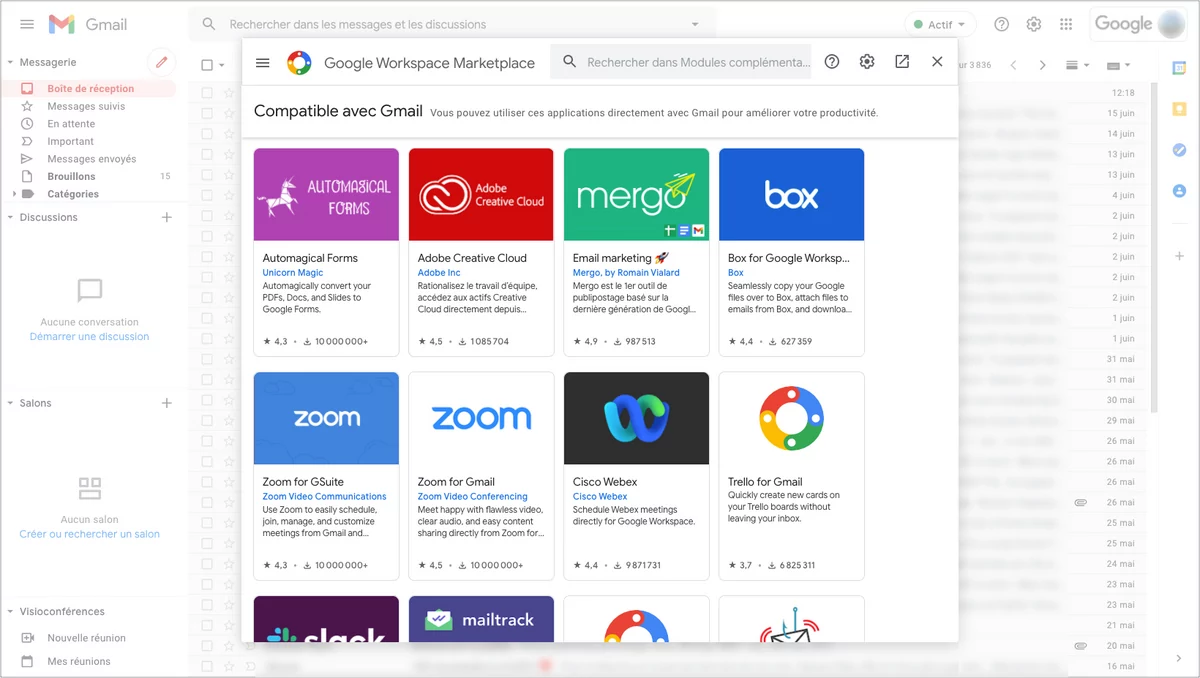The height and width of the screenshot is (678, 1200).
Task: Open Gmail settings gear
Action: [1034, 24]
